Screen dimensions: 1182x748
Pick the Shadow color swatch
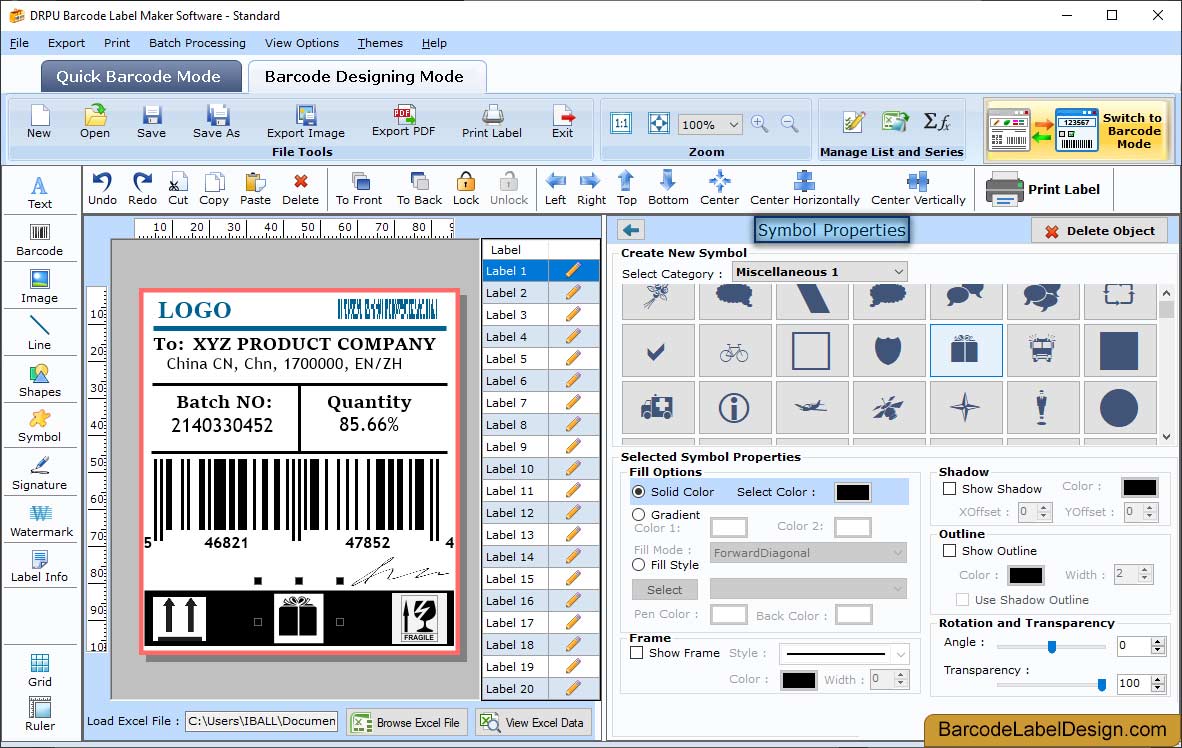(1139, 487)
